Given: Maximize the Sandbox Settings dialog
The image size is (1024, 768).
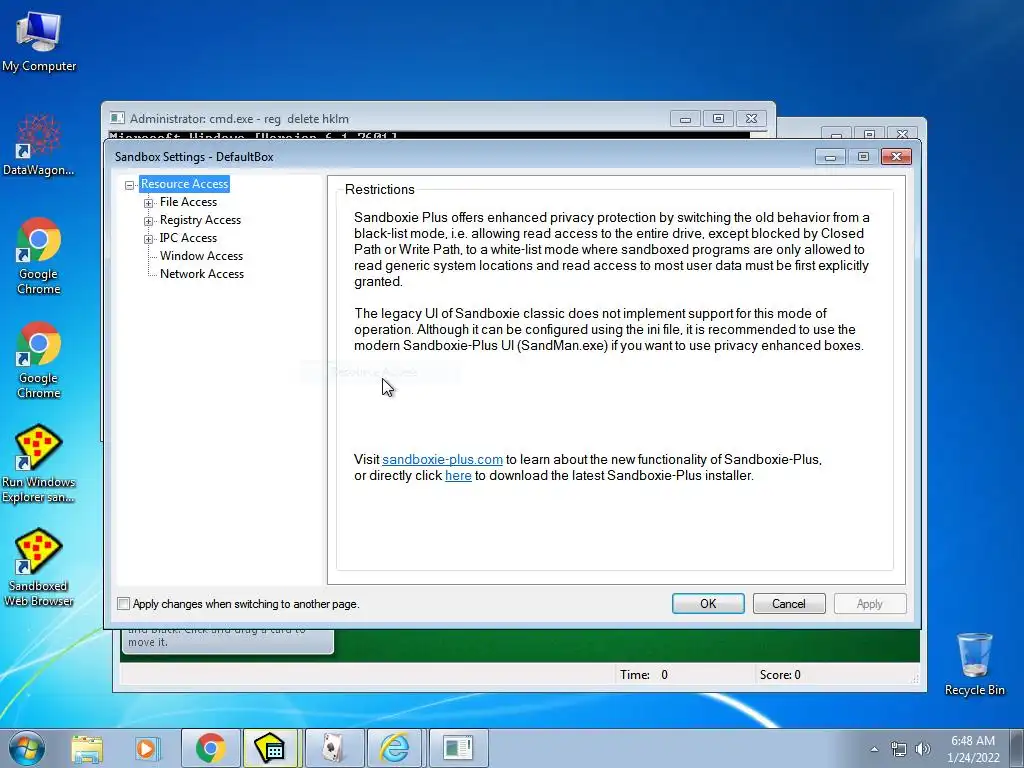Looking at the screenshot, I should click(x=863, y=157).
